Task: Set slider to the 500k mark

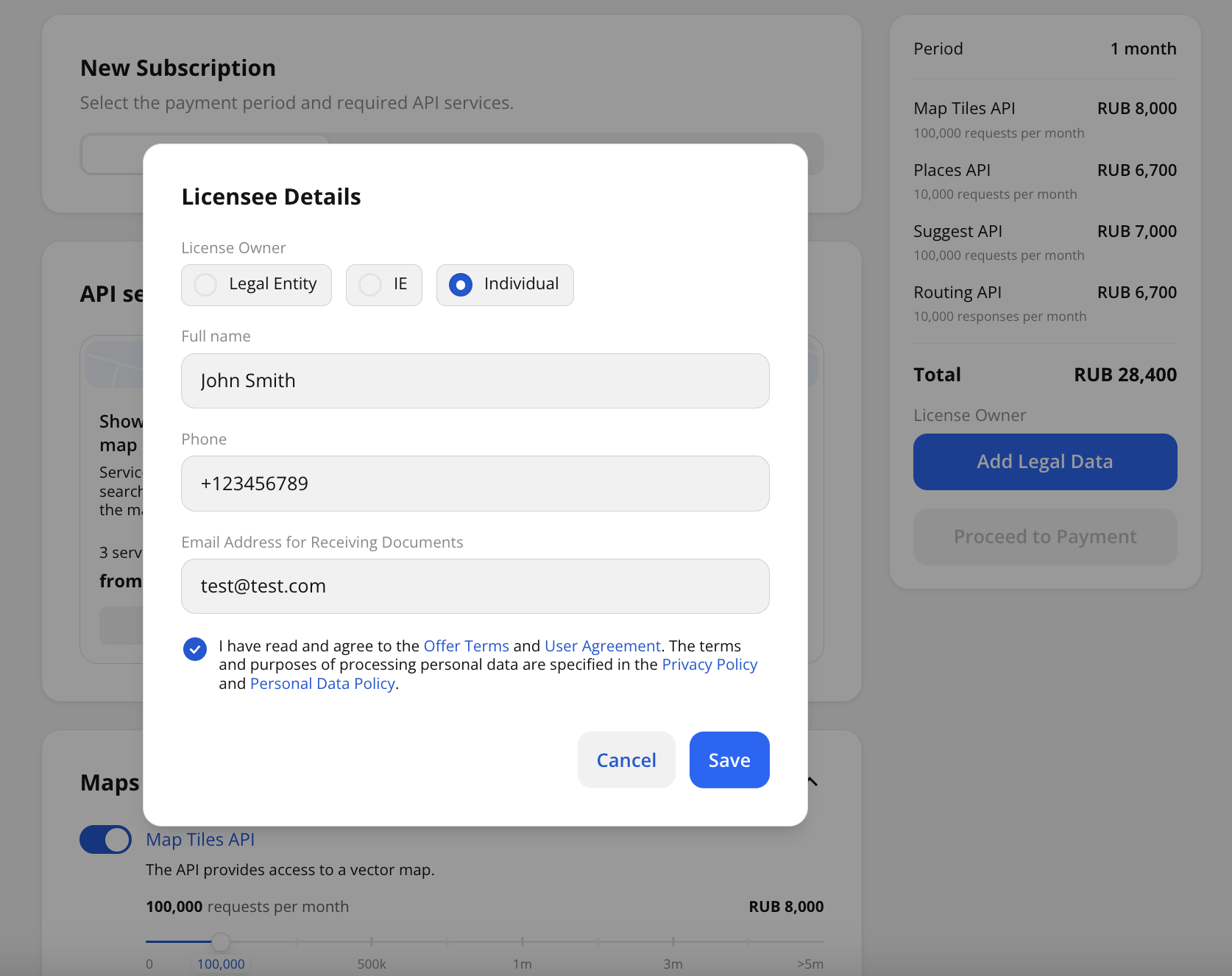Action: click(x=372, y=941)
